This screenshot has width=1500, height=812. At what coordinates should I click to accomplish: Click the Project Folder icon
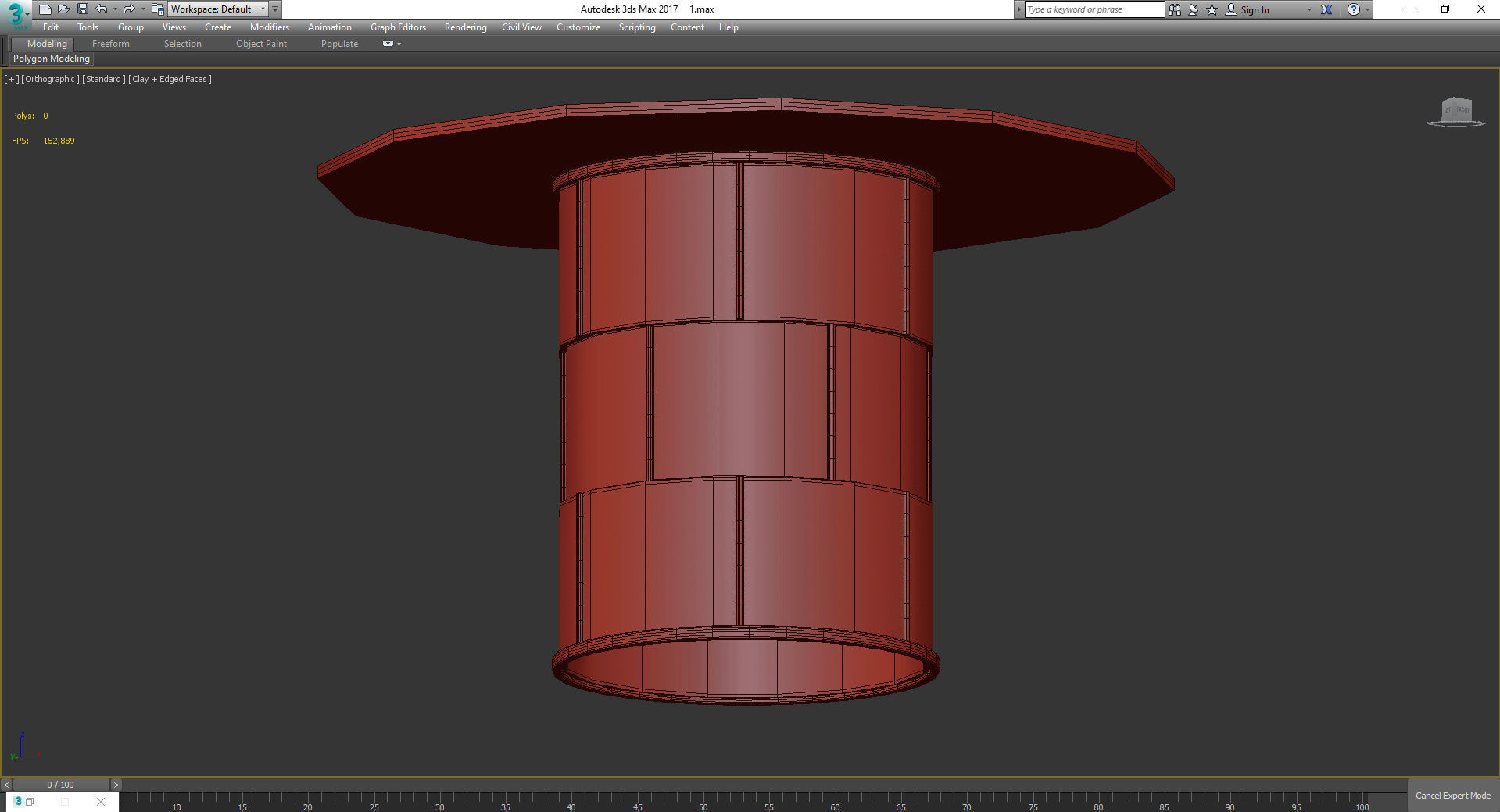coord(157,9)
